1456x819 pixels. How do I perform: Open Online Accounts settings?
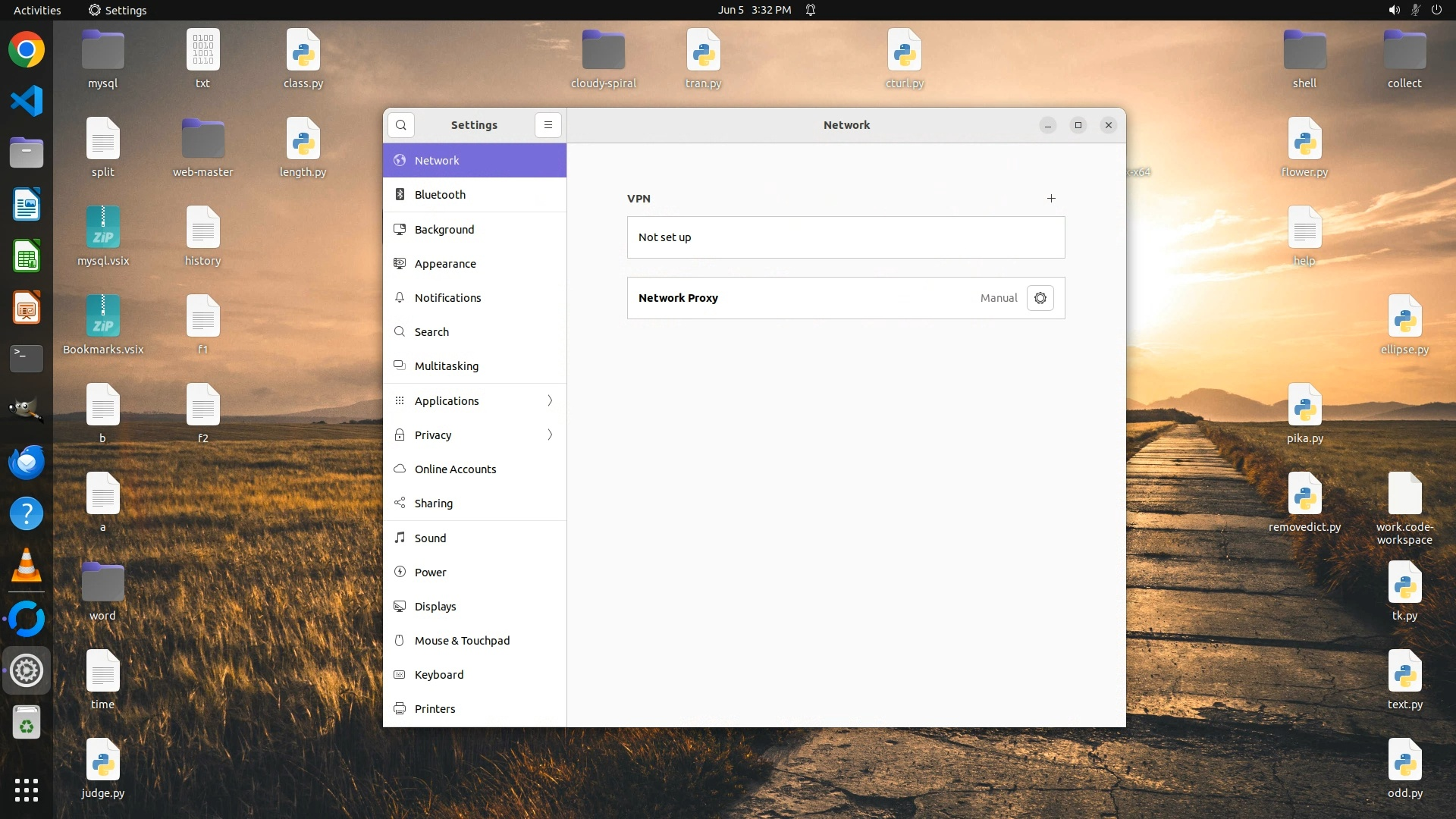455,469
